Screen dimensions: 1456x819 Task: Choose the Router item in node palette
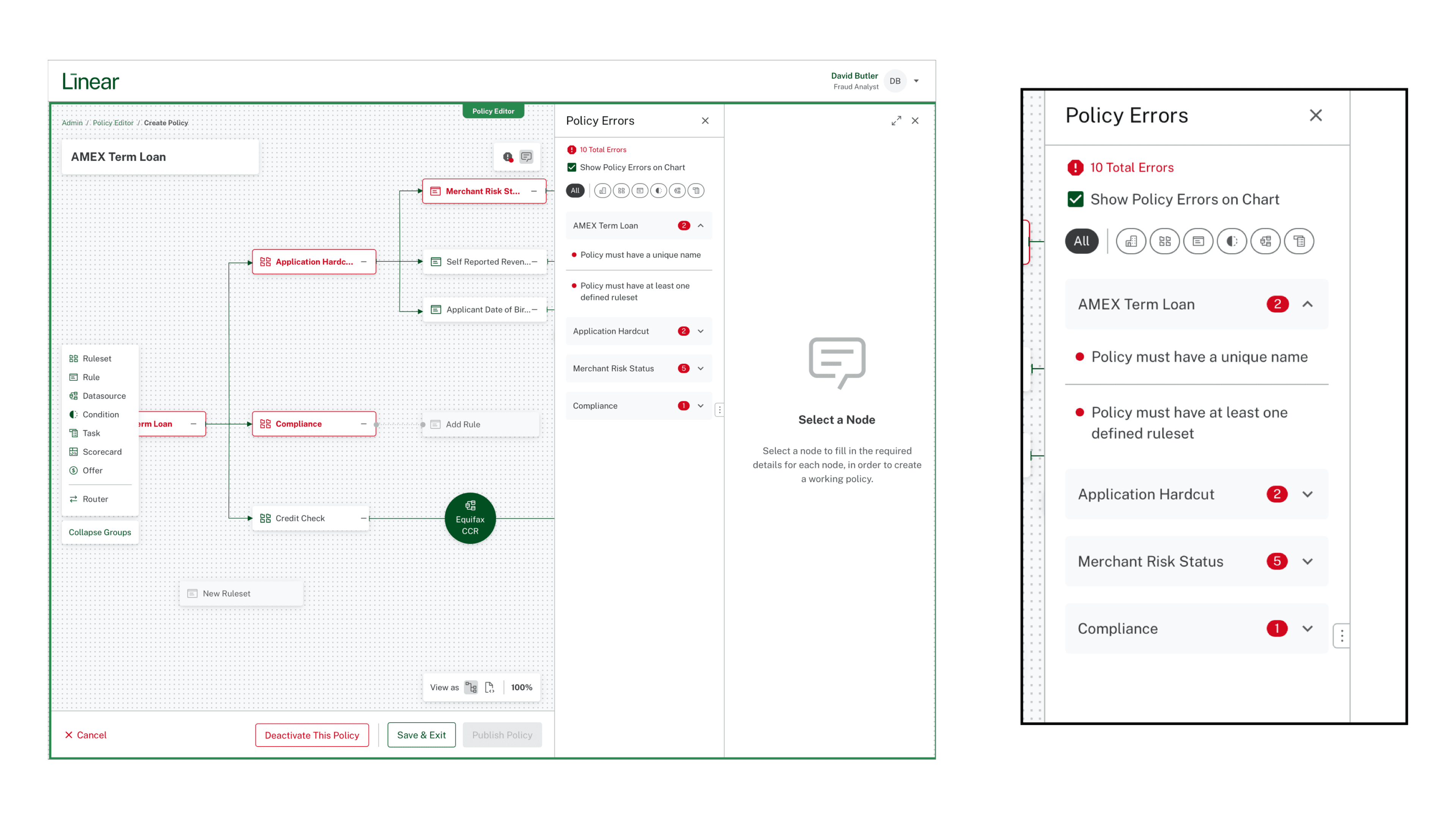94,499
